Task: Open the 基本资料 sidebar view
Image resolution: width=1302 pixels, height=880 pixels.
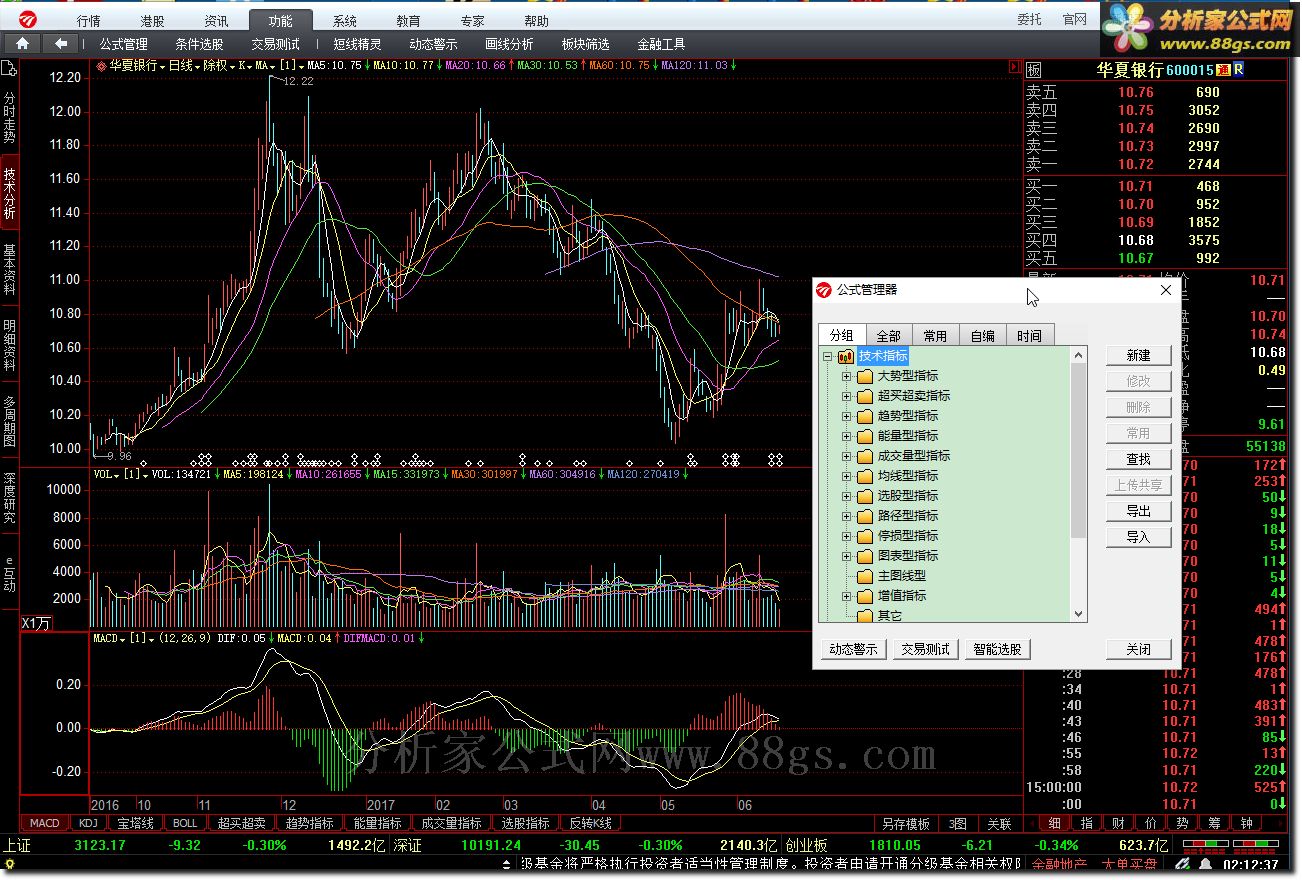Action: click(x=9, y=270)
